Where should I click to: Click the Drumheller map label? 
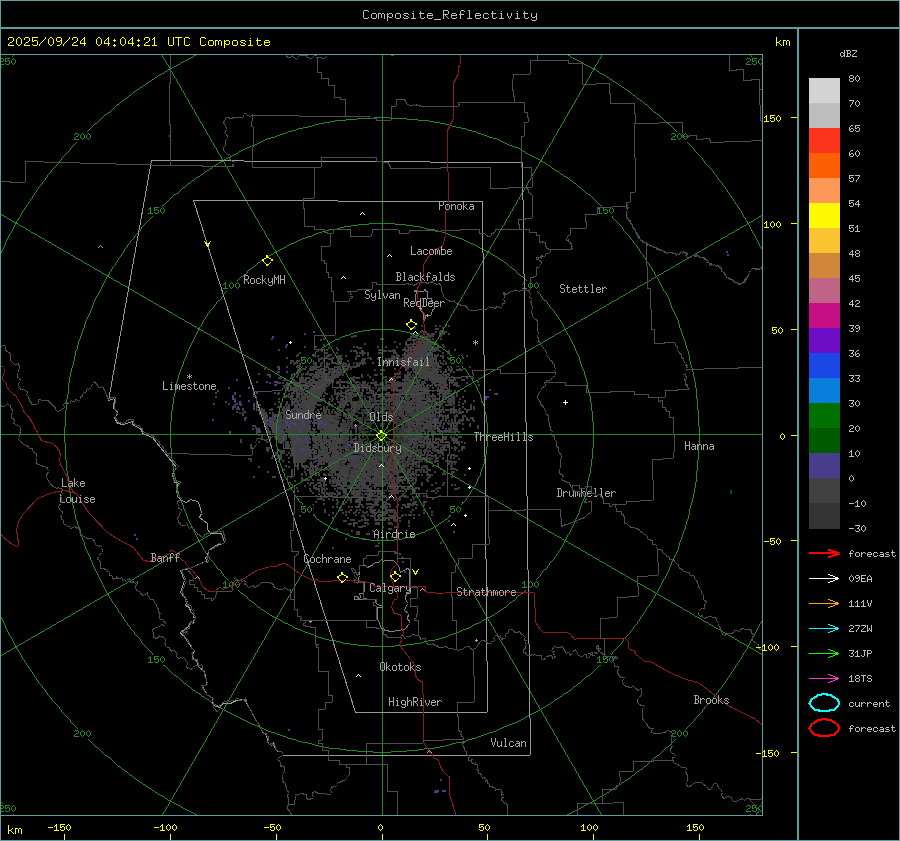pos(586,493)
